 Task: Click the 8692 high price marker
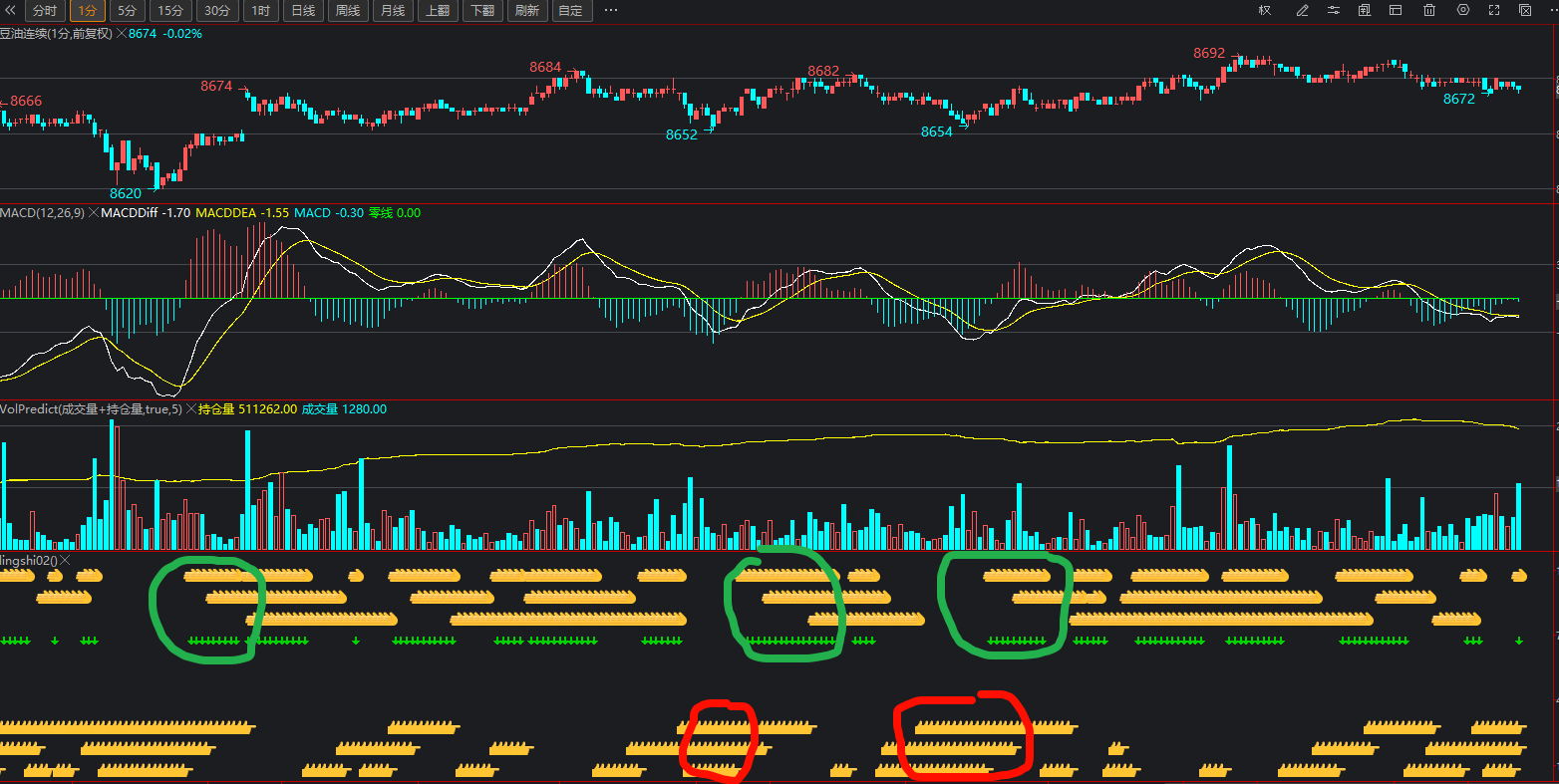point(1209,53)
